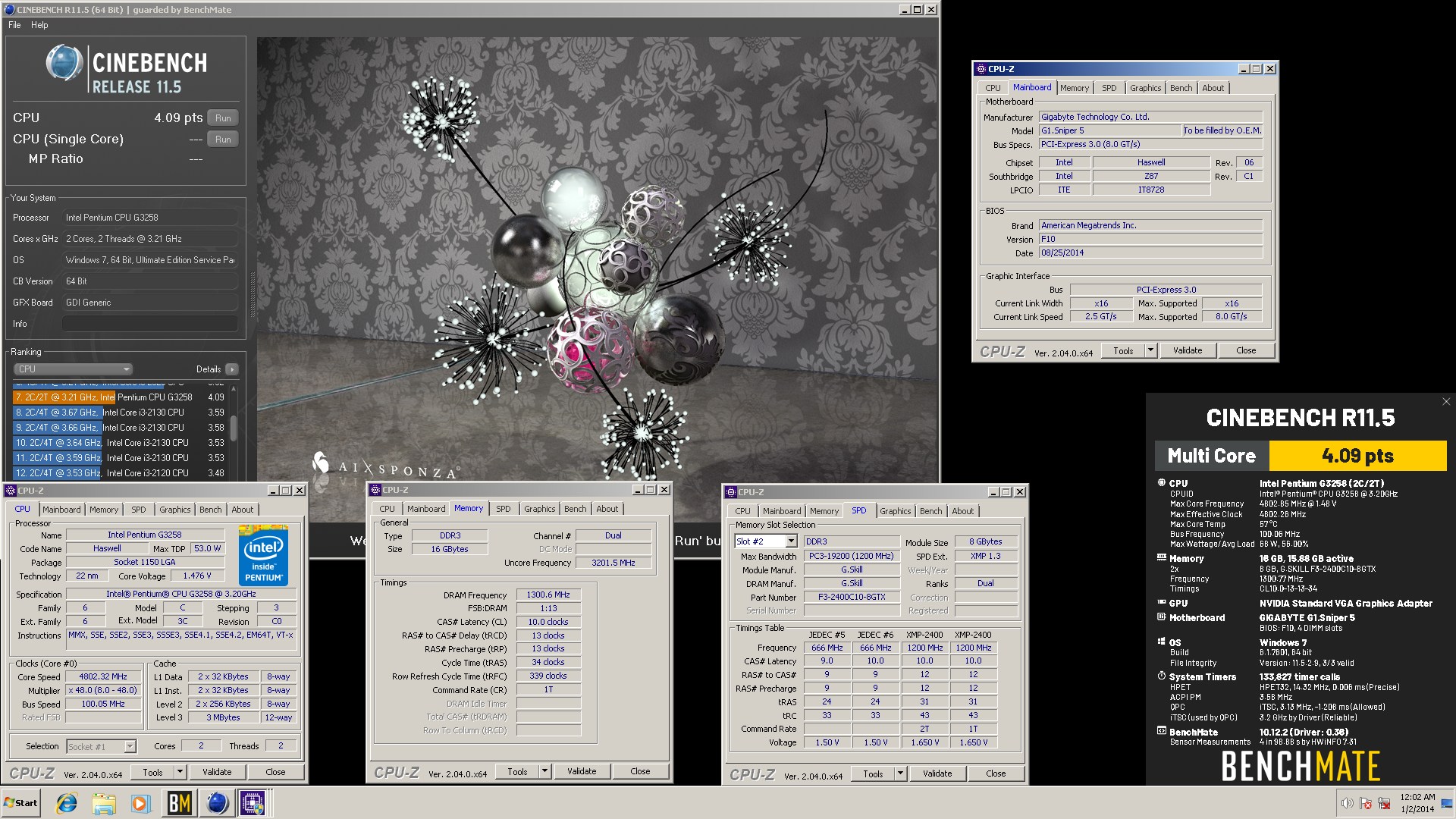Open the Ranking CPU dropdown
The height and width of the screenshot is (819, 1456).
click(x=73, y=369)
